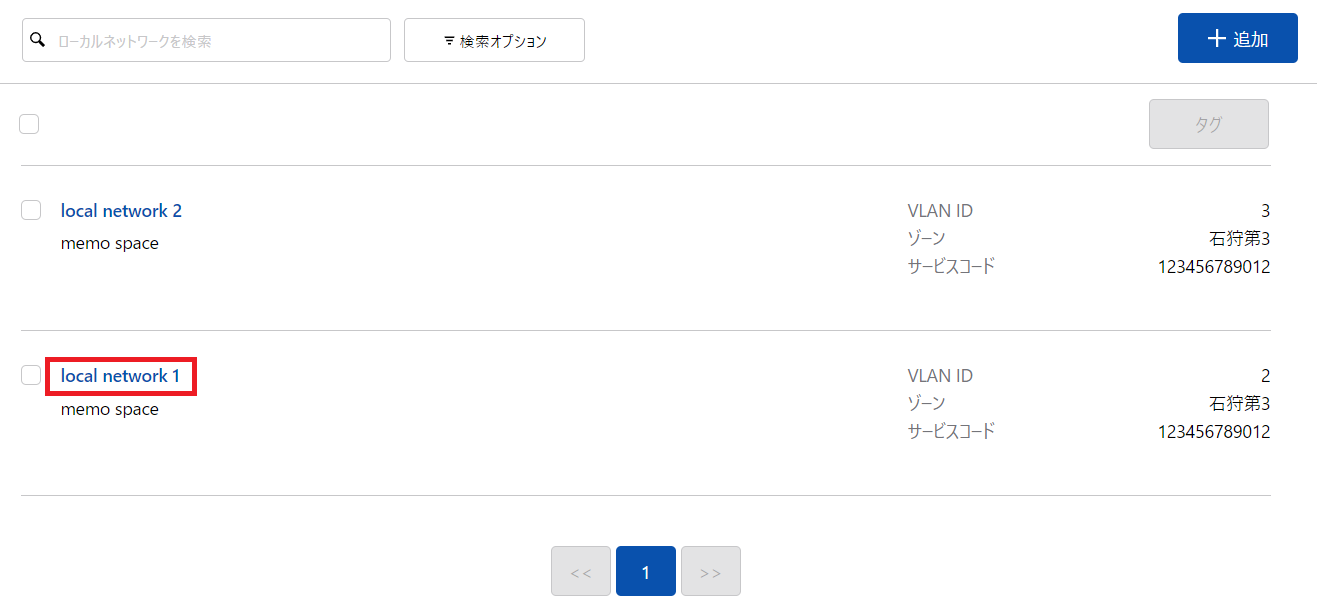Viewport: 1317px width, 613px height.
Task: Focus the ローカルネットワークを検索 search field
Action: (x=206, y=40)
